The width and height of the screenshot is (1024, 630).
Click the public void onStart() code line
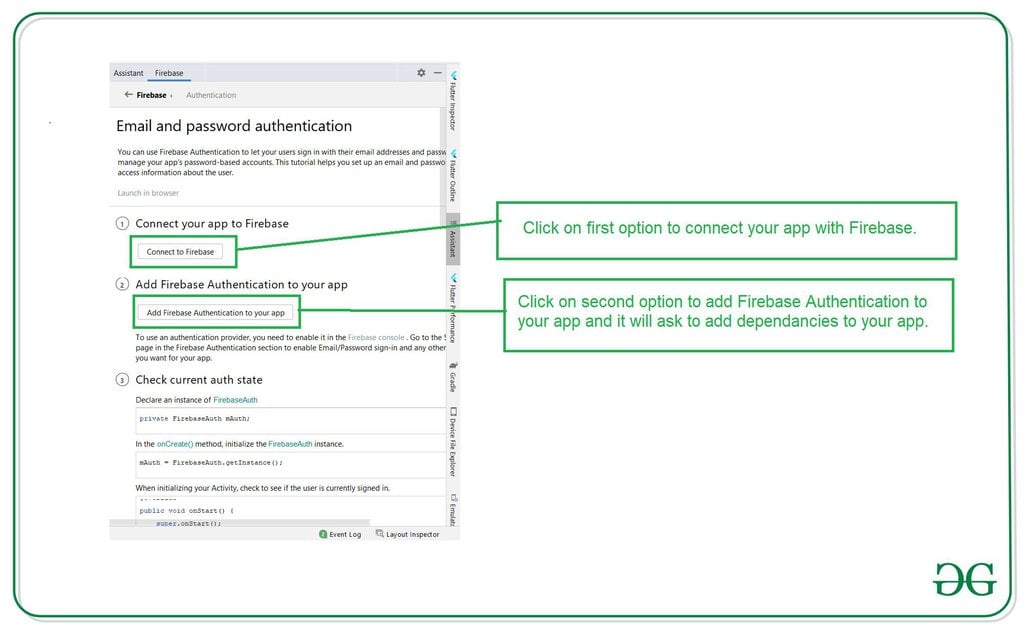tap(186, 511)
